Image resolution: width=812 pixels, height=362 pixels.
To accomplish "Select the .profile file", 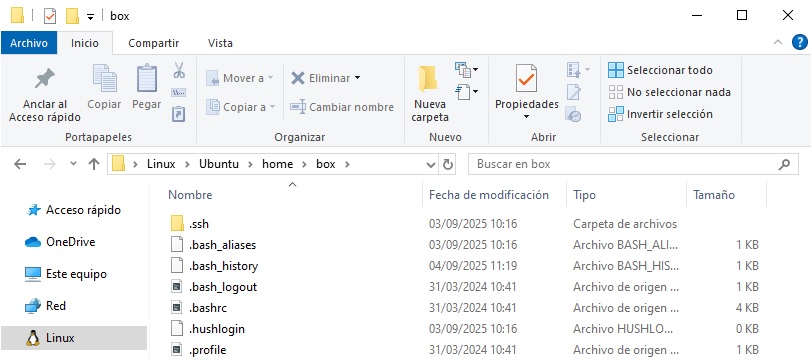I will click(198, 350).
